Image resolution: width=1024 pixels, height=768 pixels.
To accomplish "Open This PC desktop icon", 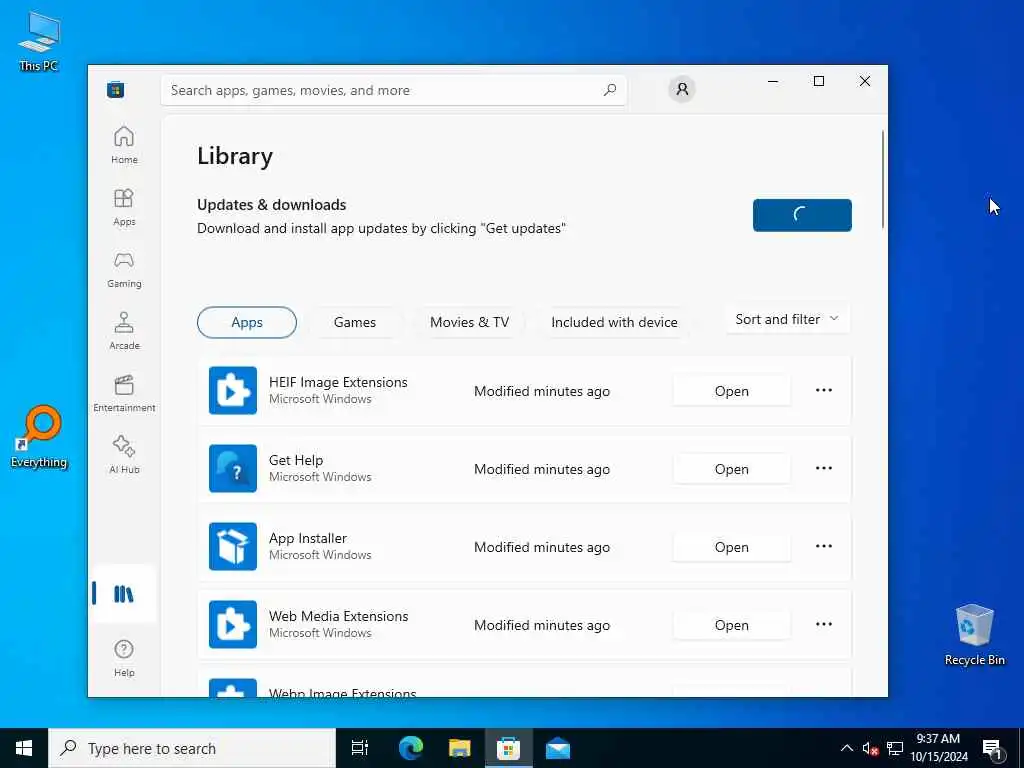I will pos(39,40).
